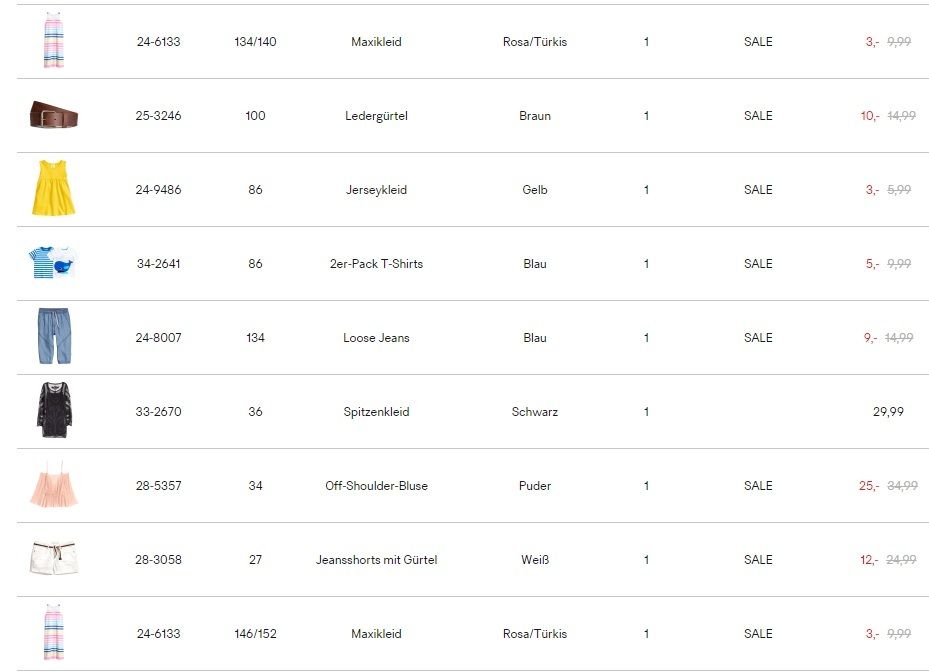Image resolution: width=929 pixels, height=672 pixels.
Task: Click the Off-Shoulder-Bluse product image
Action: (54, 484)
